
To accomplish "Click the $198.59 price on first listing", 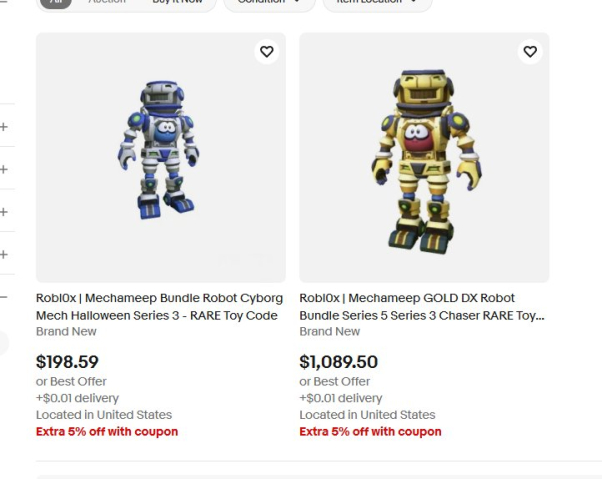I will point(67,362).
